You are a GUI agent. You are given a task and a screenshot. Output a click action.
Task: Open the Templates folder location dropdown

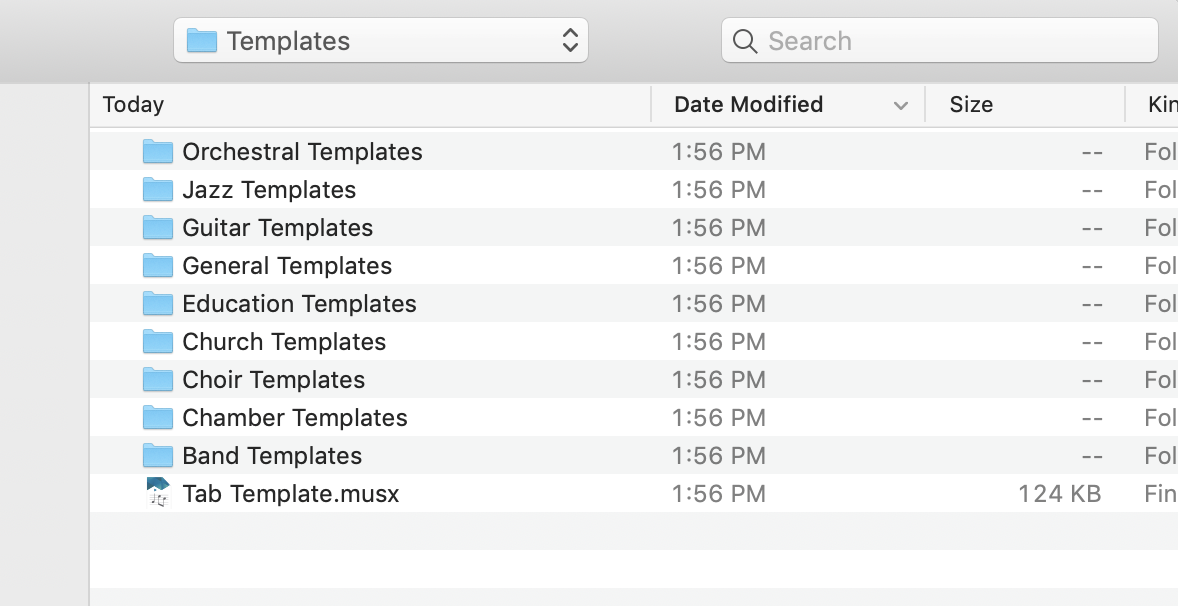point(381,41)
